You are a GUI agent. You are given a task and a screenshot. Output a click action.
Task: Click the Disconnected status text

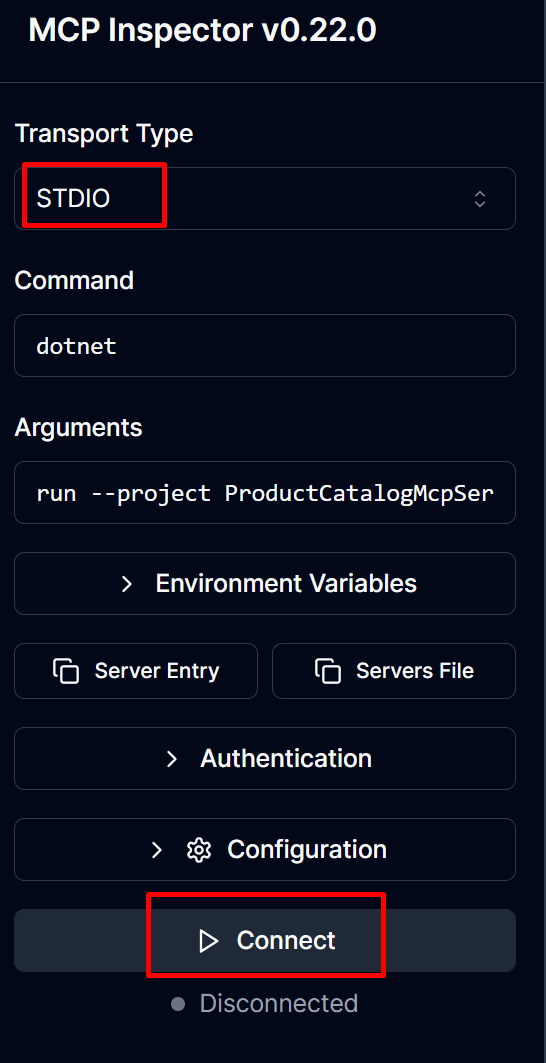(x=279, y=1003)
